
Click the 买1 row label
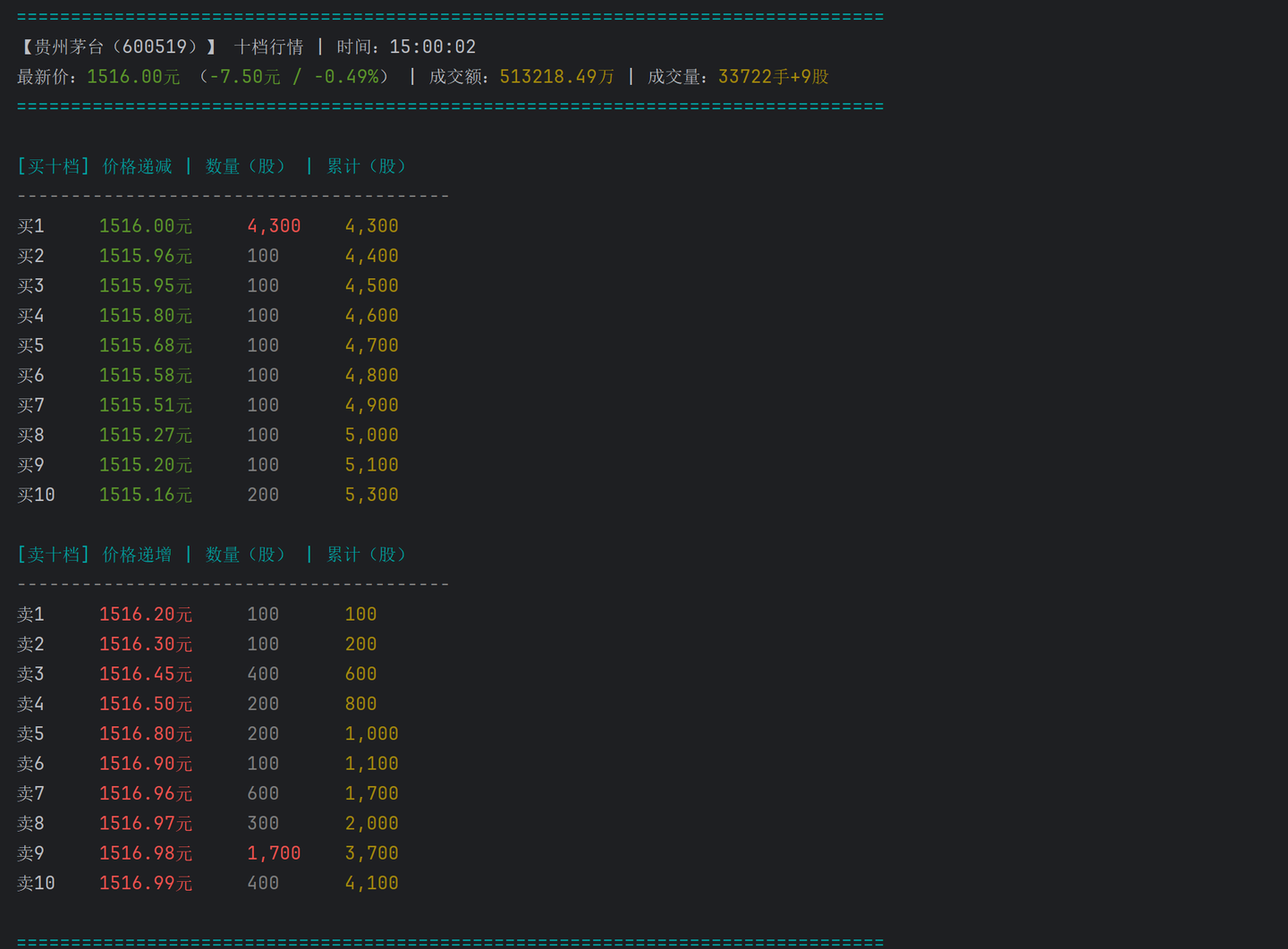pyautogui.click(x=30, y=226)
